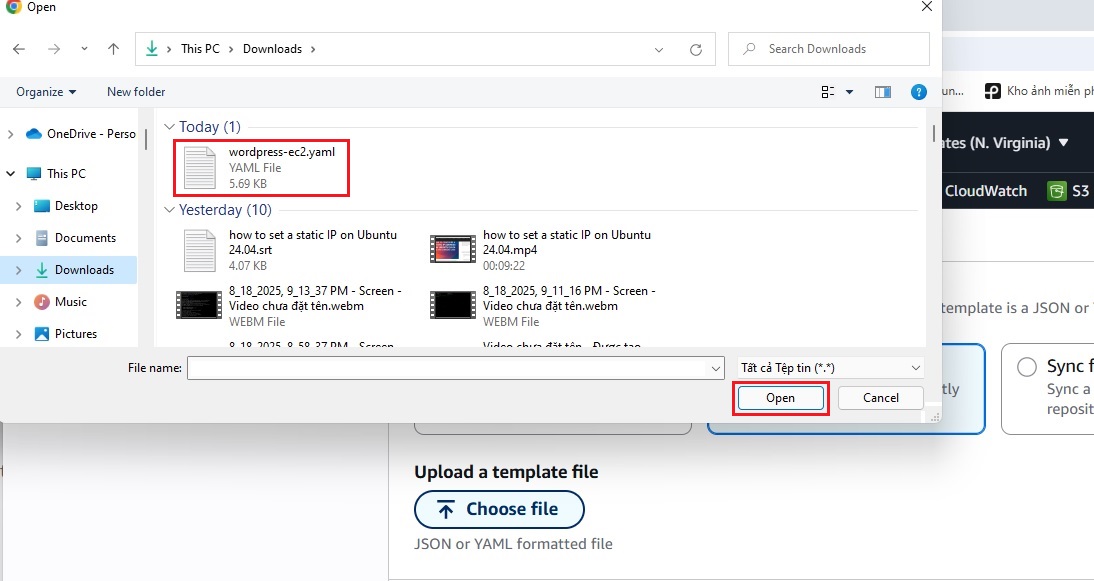Expand the OneDrive tree node

[x=11, y=134]
